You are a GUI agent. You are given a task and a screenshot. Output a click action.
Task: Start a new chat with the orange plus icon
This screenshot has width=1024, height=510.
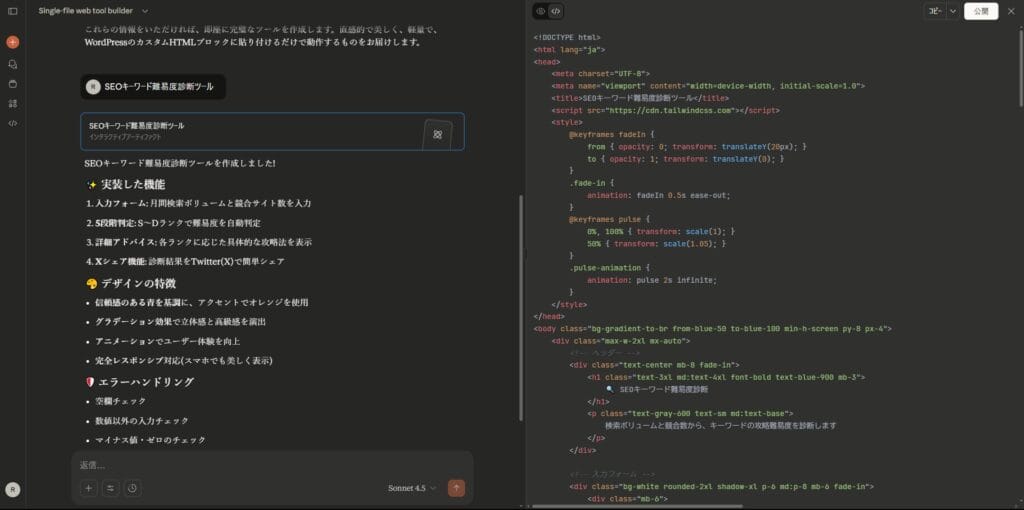[x=12, y=42]
